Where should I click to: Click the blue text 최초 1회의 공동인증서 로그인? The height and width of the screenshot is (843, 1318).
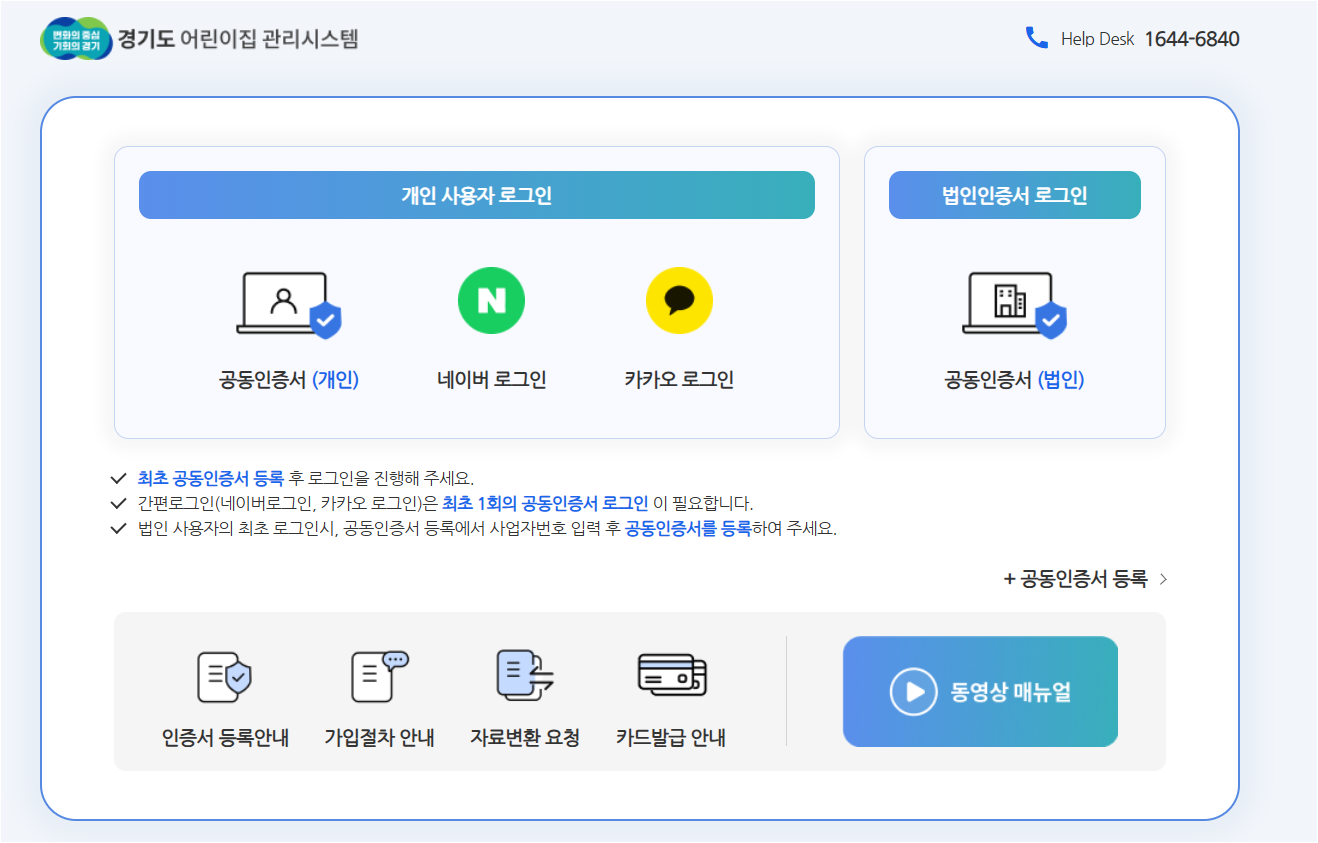(545, 503)
